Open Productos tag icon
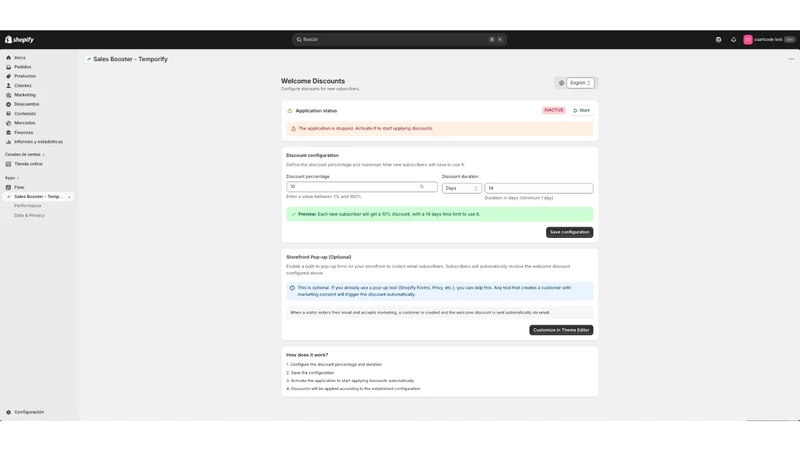 pyautogui.click(x=8, y=76)
